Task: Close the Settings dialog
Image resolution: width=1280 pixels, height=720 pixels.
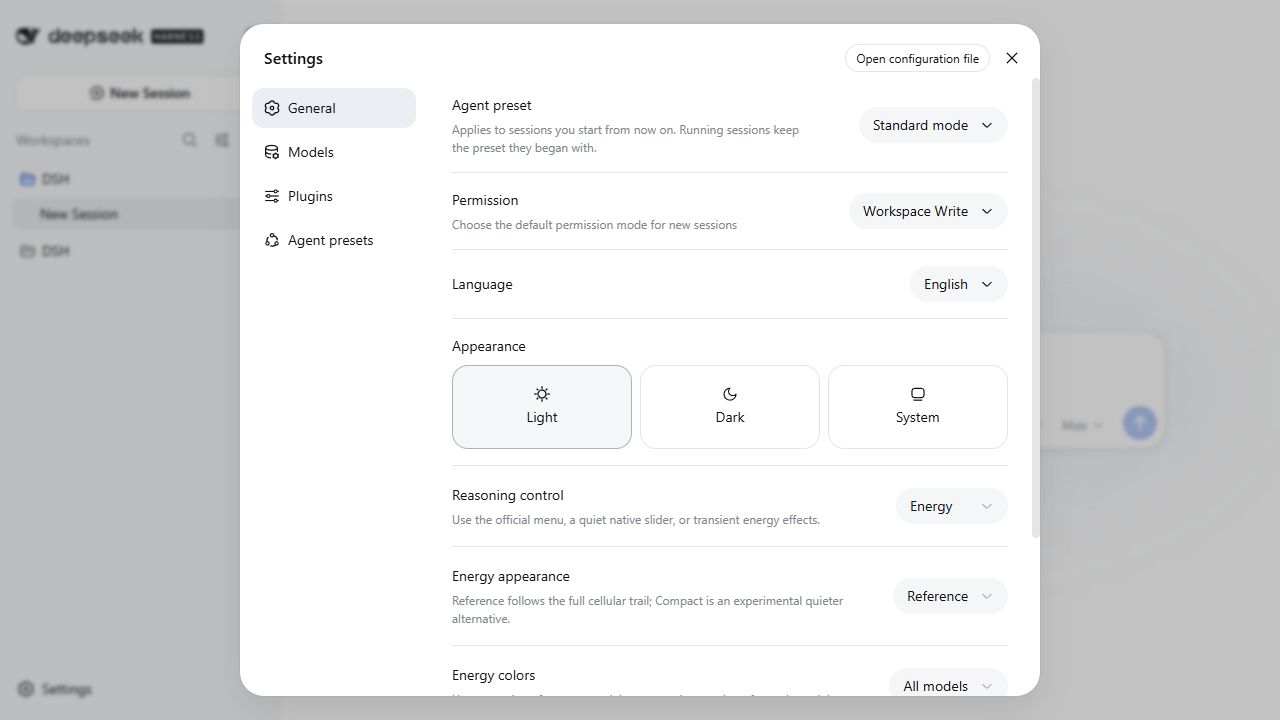Action: [1012, 58]
